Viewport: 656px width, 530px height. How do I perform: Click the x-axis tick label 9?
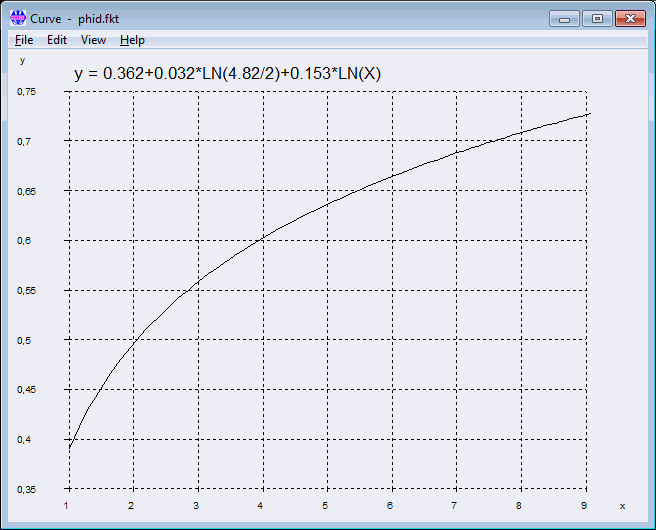click(x=585, y=506)
